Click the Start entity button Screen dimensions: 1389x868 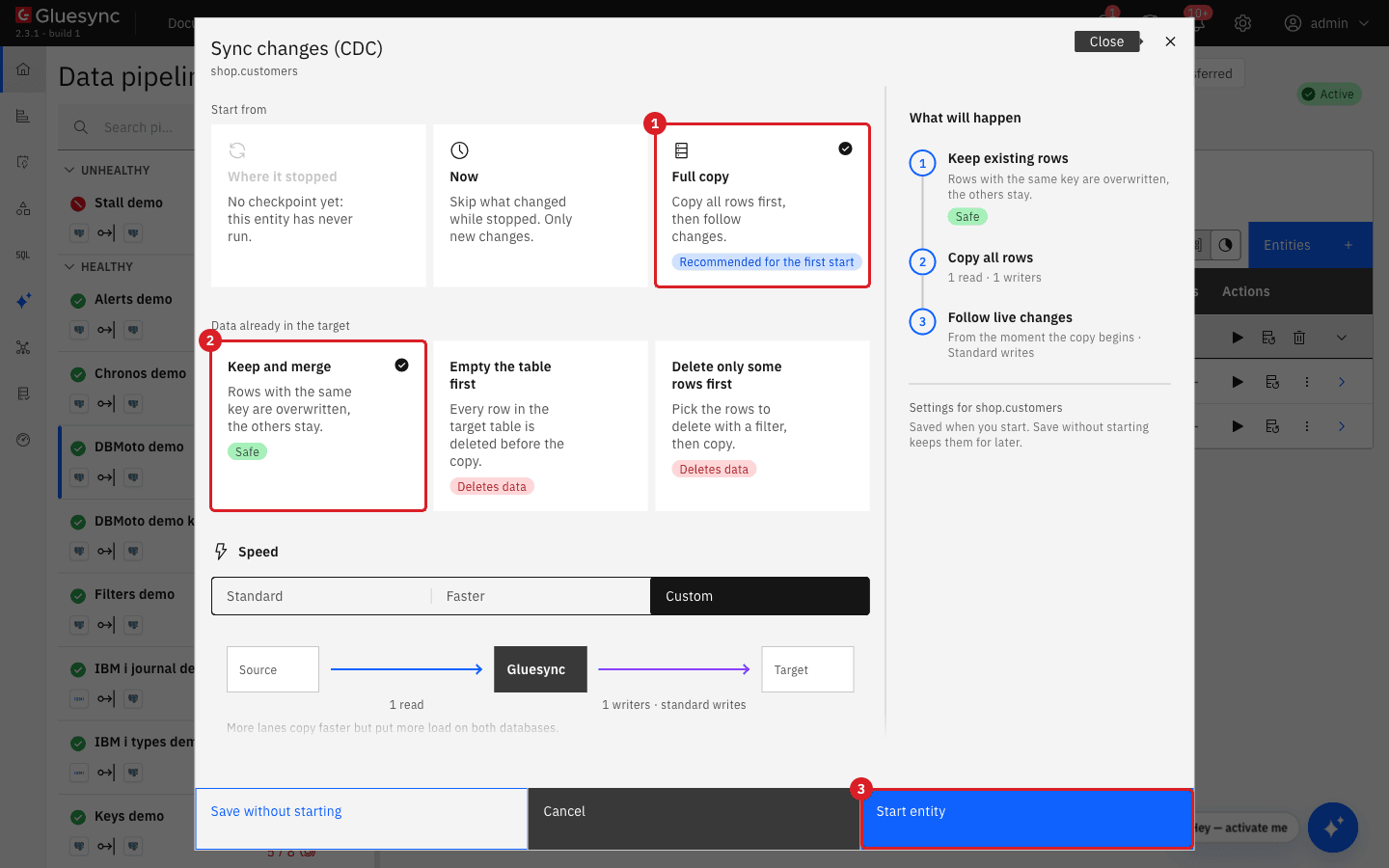point(1027,819)
